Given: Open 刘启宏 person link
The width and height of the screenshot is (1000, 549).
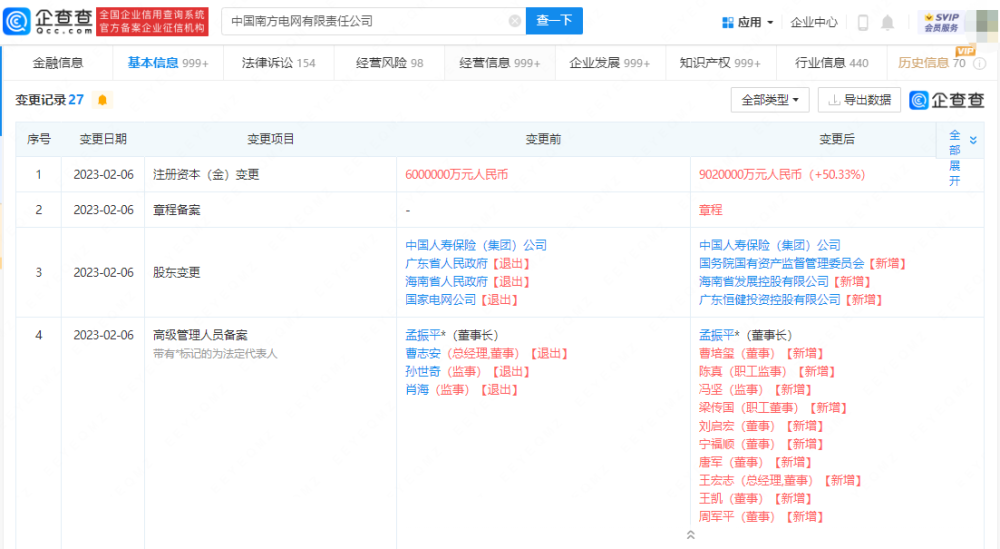Looking at the screenshot, I should pos(717,426).
